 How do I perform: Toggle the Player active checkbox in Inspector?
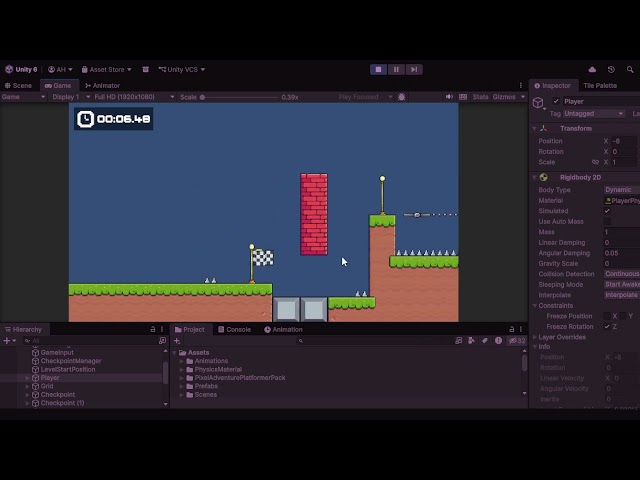(556, 101)
